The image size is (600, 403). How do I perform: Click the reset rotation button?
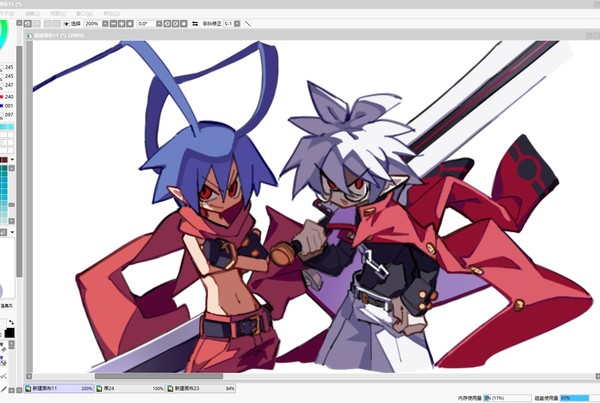[x=184, y=24]
